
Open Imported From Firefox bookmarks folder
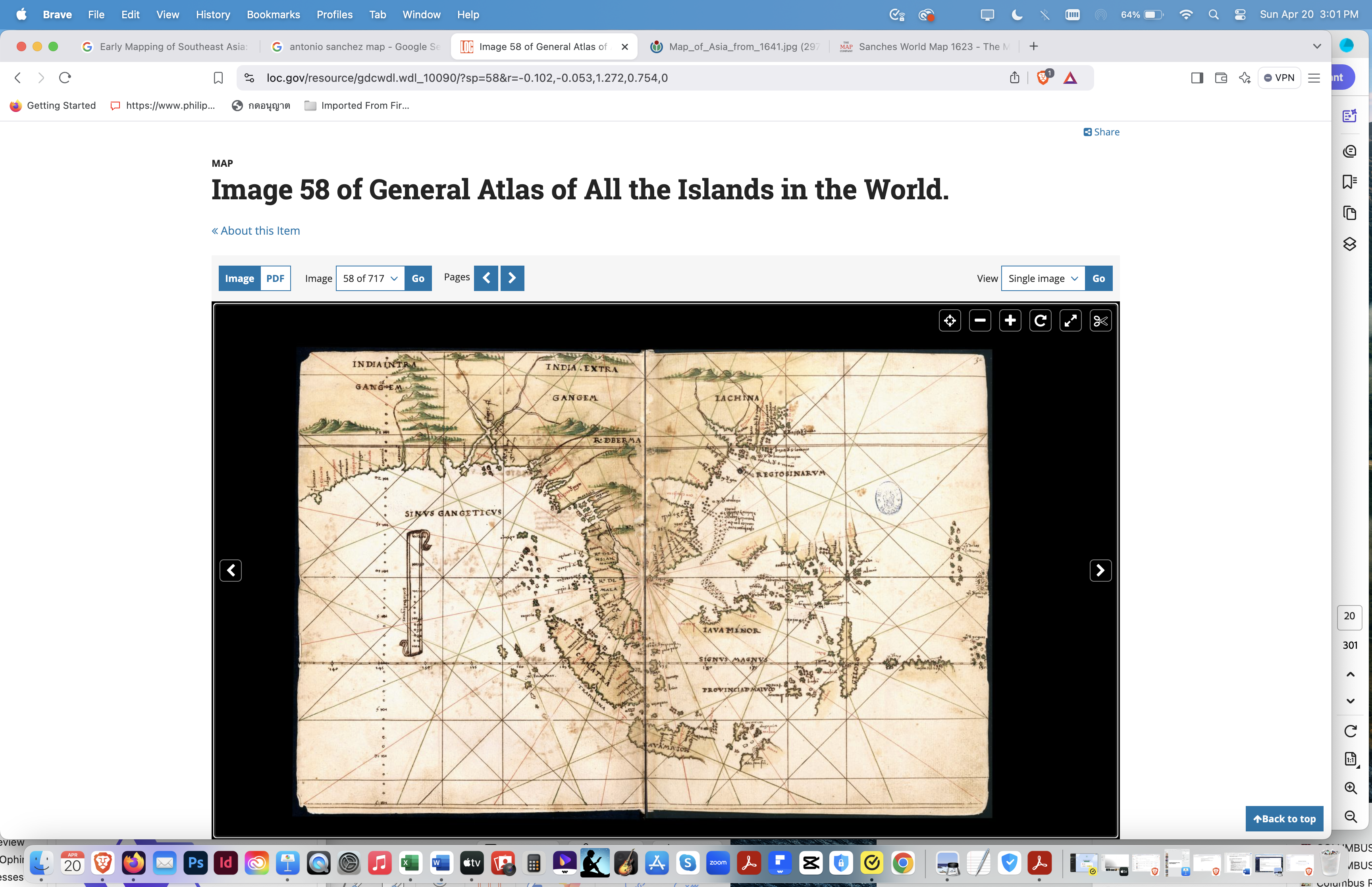tap(357, 105)
